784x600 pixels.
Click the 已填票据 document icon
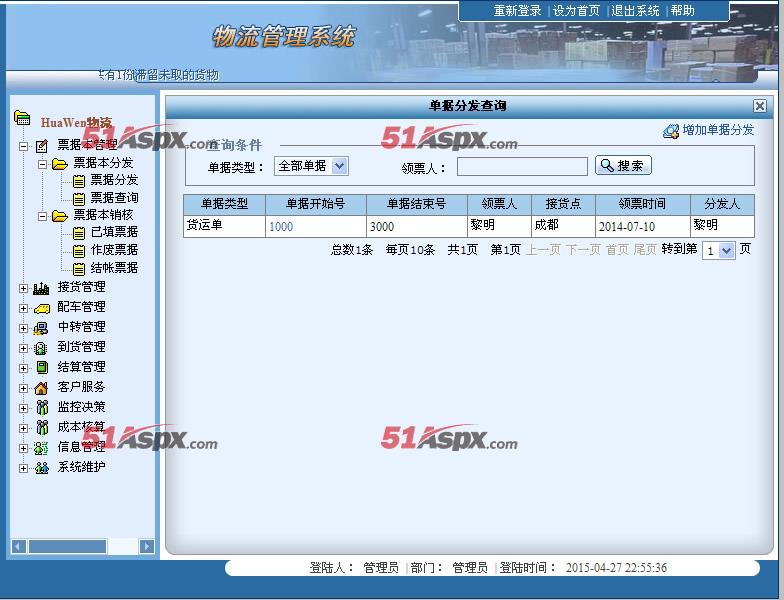[x=78, y=233]
